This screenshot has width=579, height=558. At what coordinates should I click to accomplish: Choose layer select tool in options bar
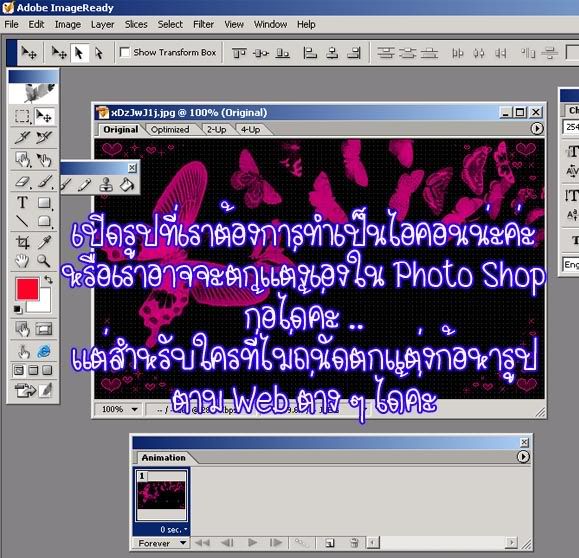[79, 53]
